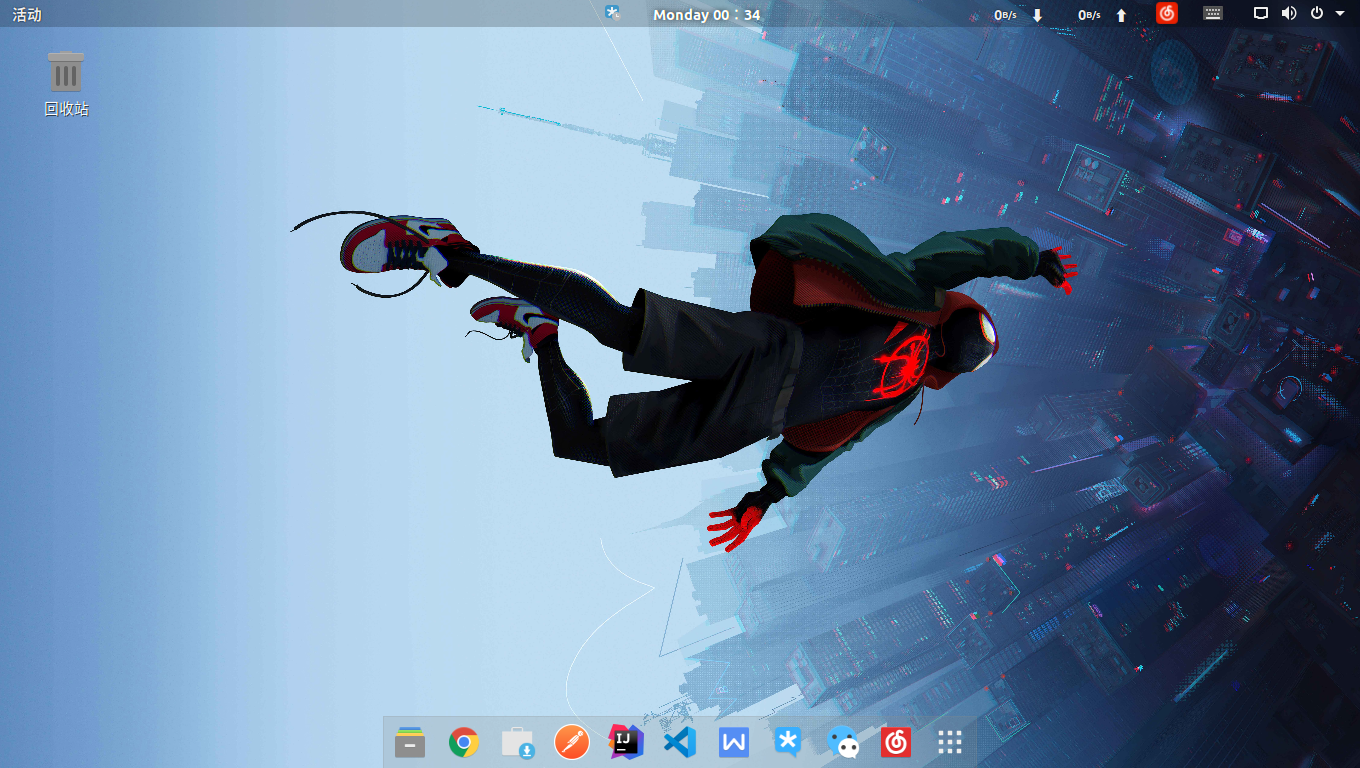
Task: Launch Visual Studio Code from the dock
Action: 679,743
